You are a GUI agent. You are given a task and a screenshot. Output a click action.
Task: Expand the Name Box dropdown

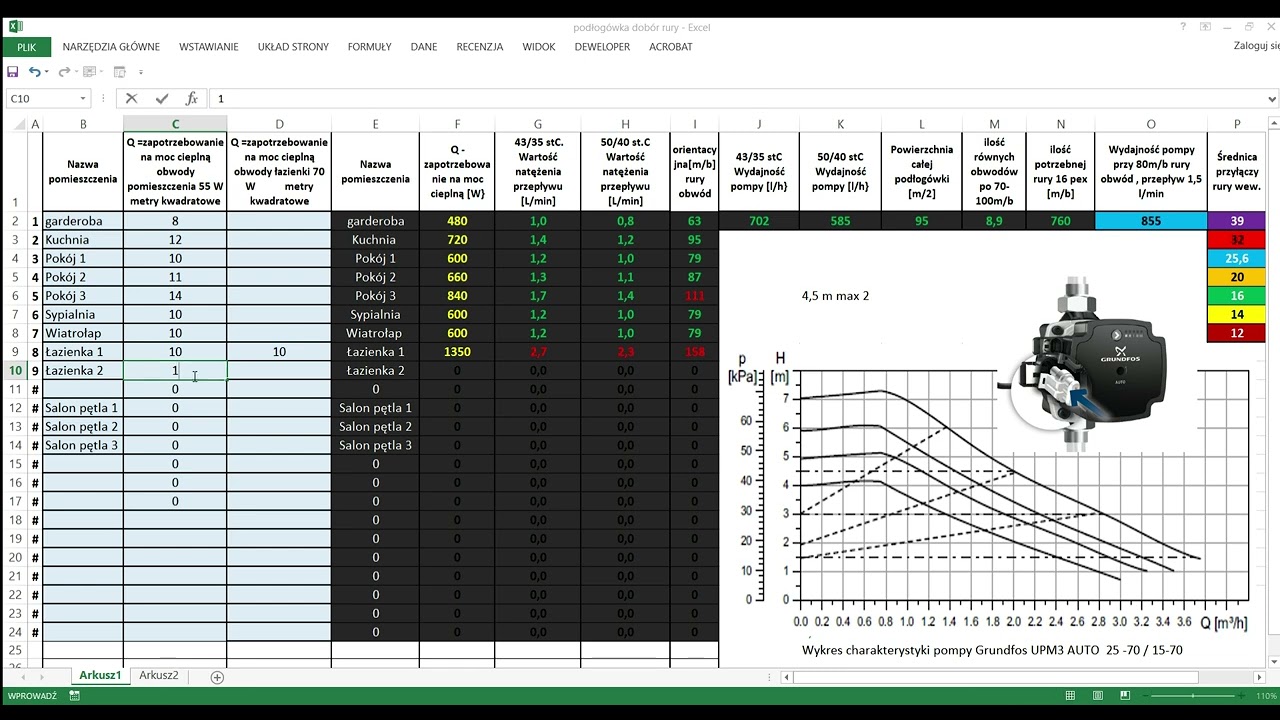(83, 99)
